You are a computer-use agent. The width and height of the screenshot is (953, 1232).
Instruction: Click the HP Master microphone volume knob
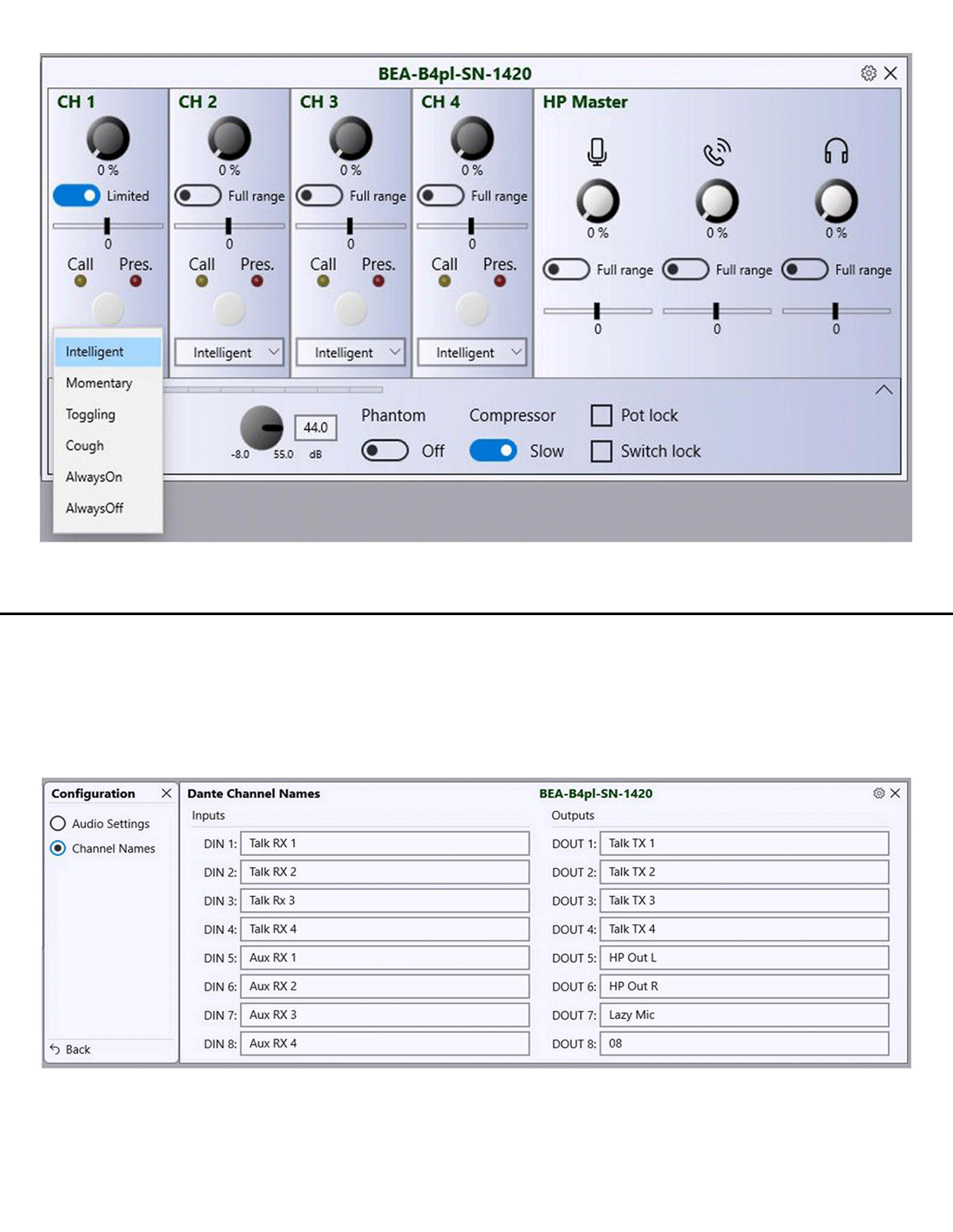[598, 201]
